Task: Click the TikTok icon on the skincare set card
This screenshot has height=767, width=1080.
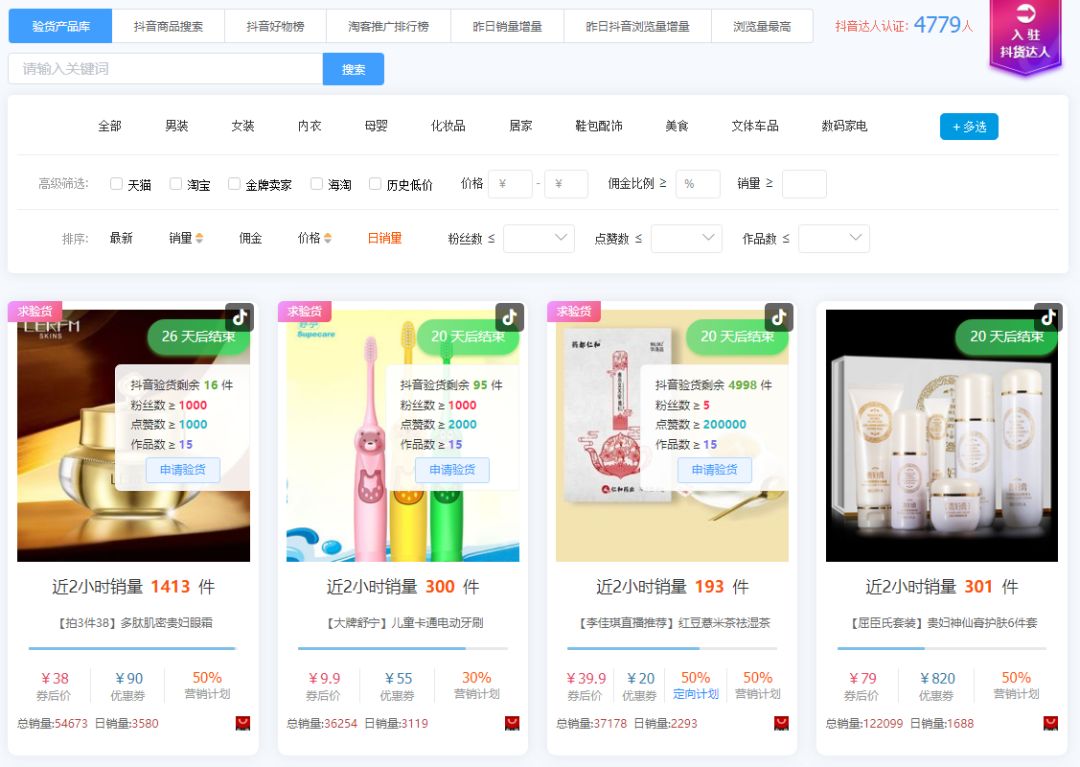Action: [x=1048, y=317]
